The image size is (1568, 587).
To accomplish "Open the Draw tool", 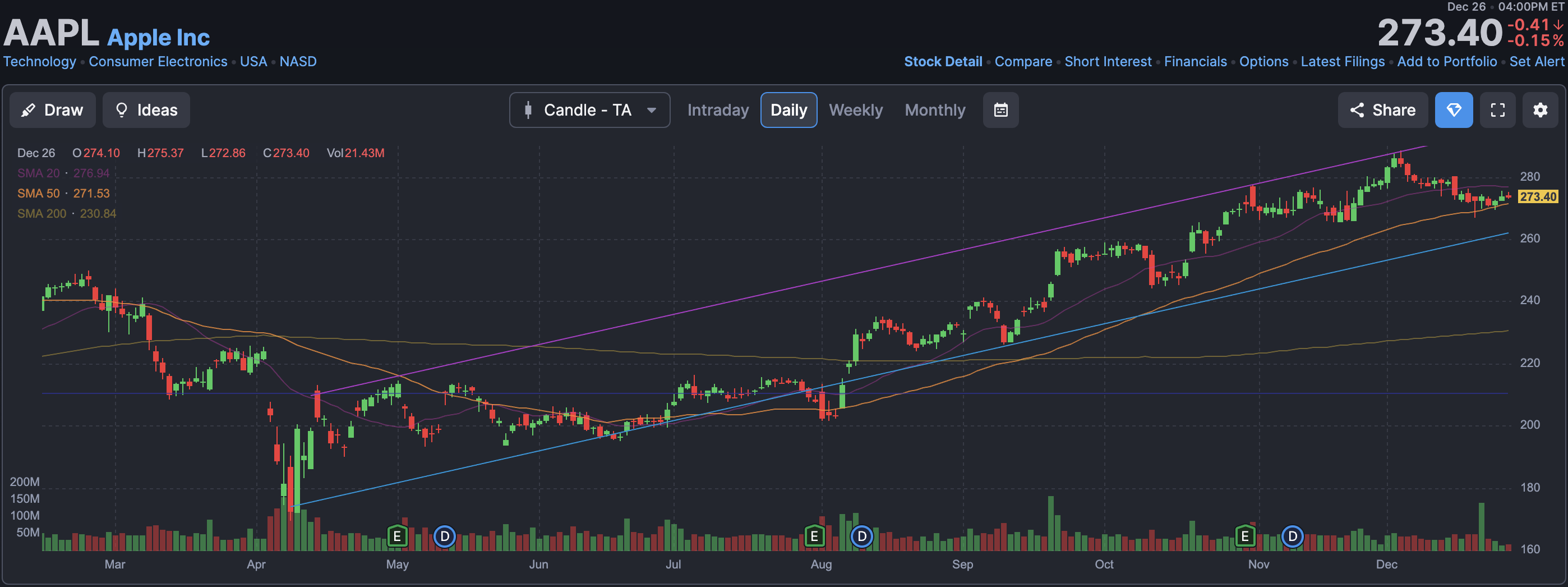I will [x=52, y=110].
